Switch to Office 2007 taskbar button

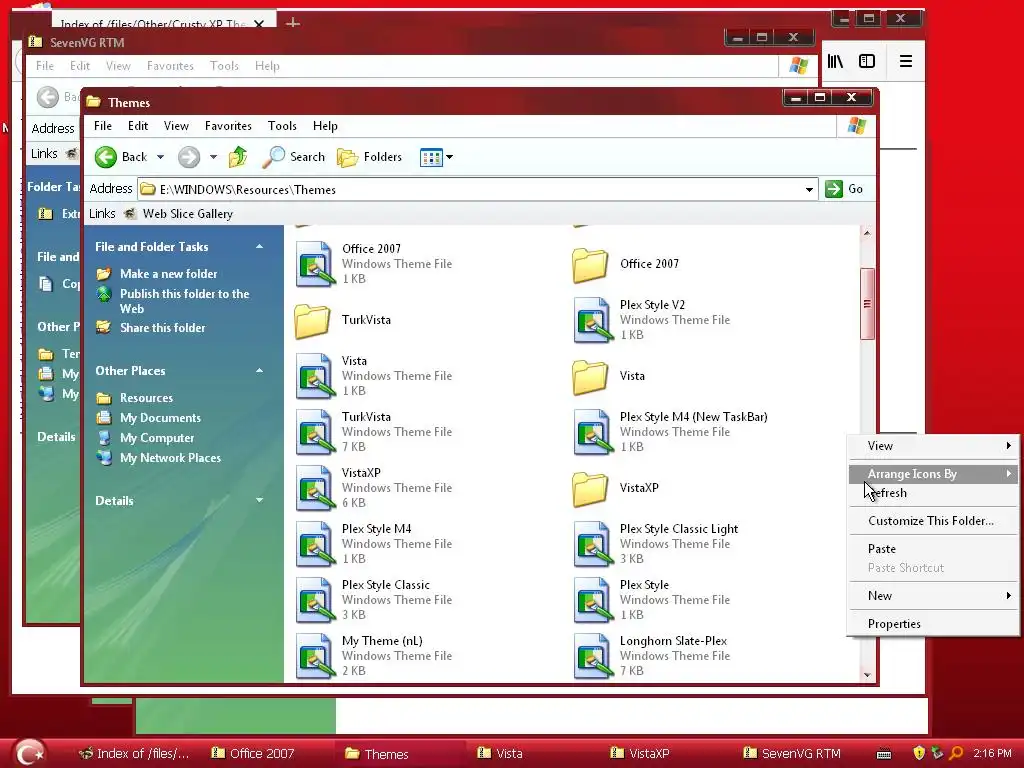(253, 753)
